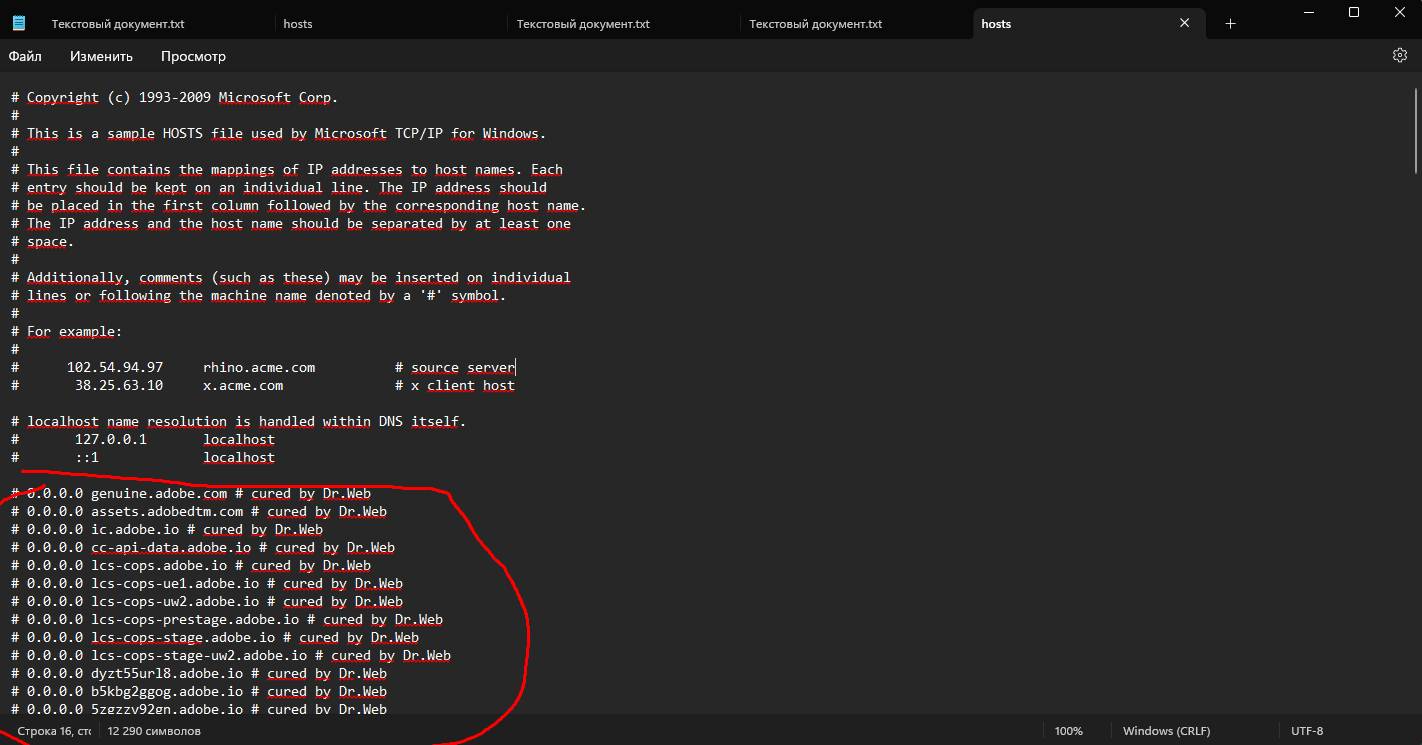
Task: Click the 'localhost name resolution is handled' line
Action: tap(238, 421)
